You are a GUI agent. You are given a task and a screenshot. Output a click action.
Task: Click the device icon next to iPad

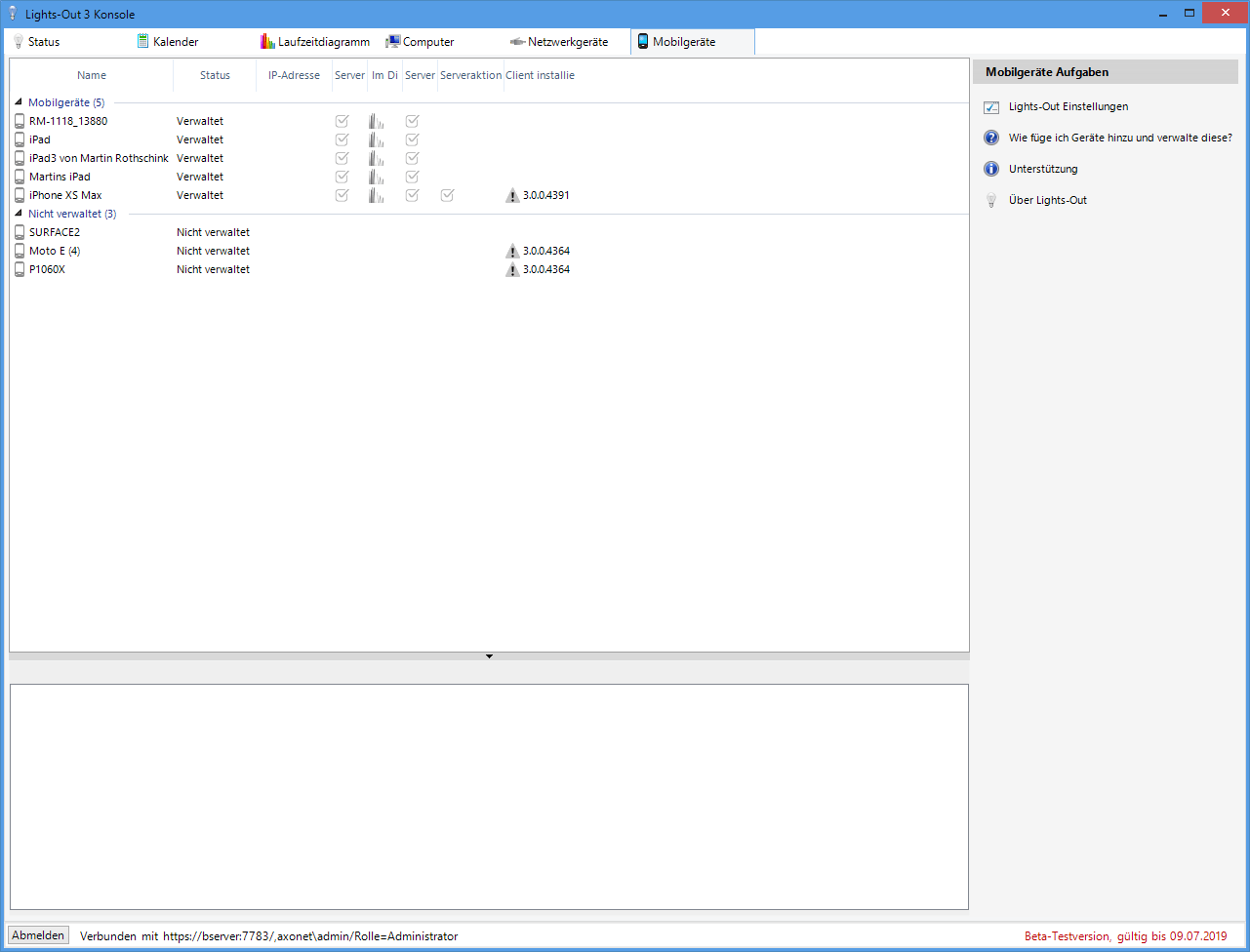20,139
